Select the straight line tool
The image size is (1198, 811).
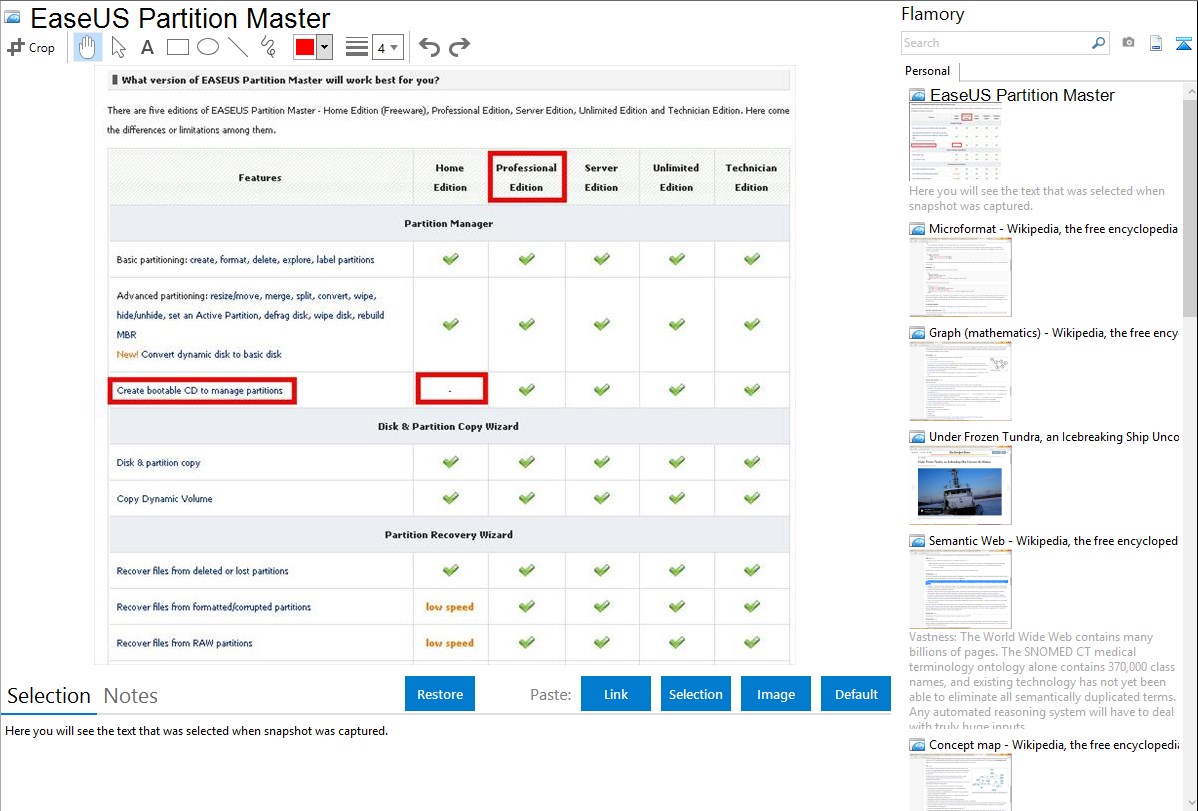[238, 47]
